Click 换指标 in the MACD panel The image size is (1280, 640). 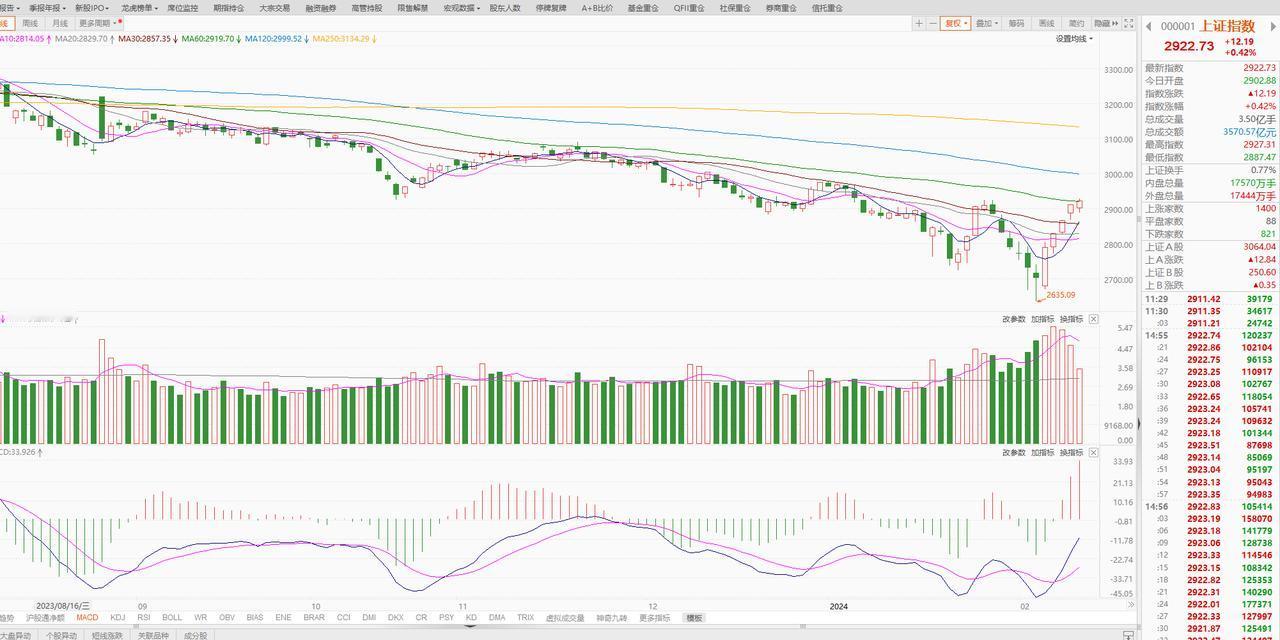click(1072, 453)
